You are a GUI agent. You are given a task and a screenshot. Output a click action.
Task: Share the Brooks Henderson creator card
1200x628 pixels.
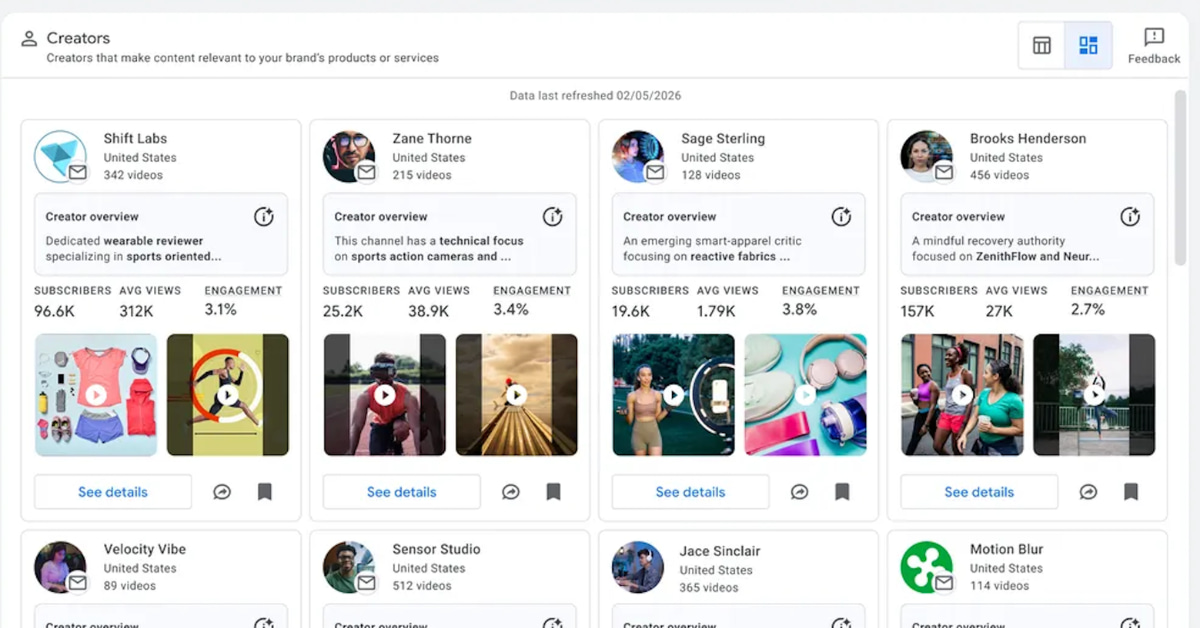[x=1088, y=492]
